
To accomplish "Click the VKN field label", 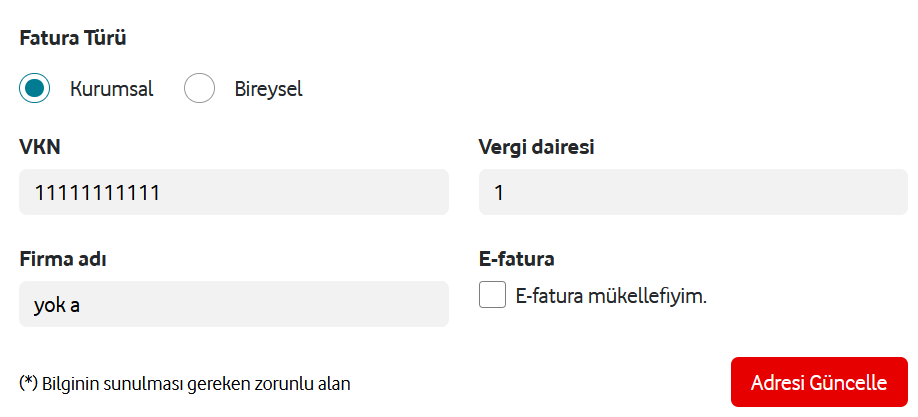I will pos(39,148).
